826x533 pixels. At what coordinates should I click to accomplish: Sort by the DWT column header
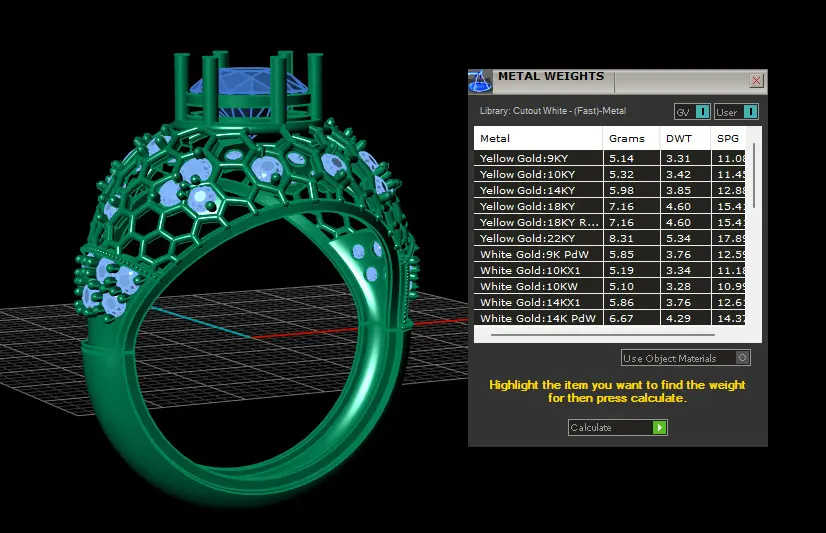click(x=685, y=139)
